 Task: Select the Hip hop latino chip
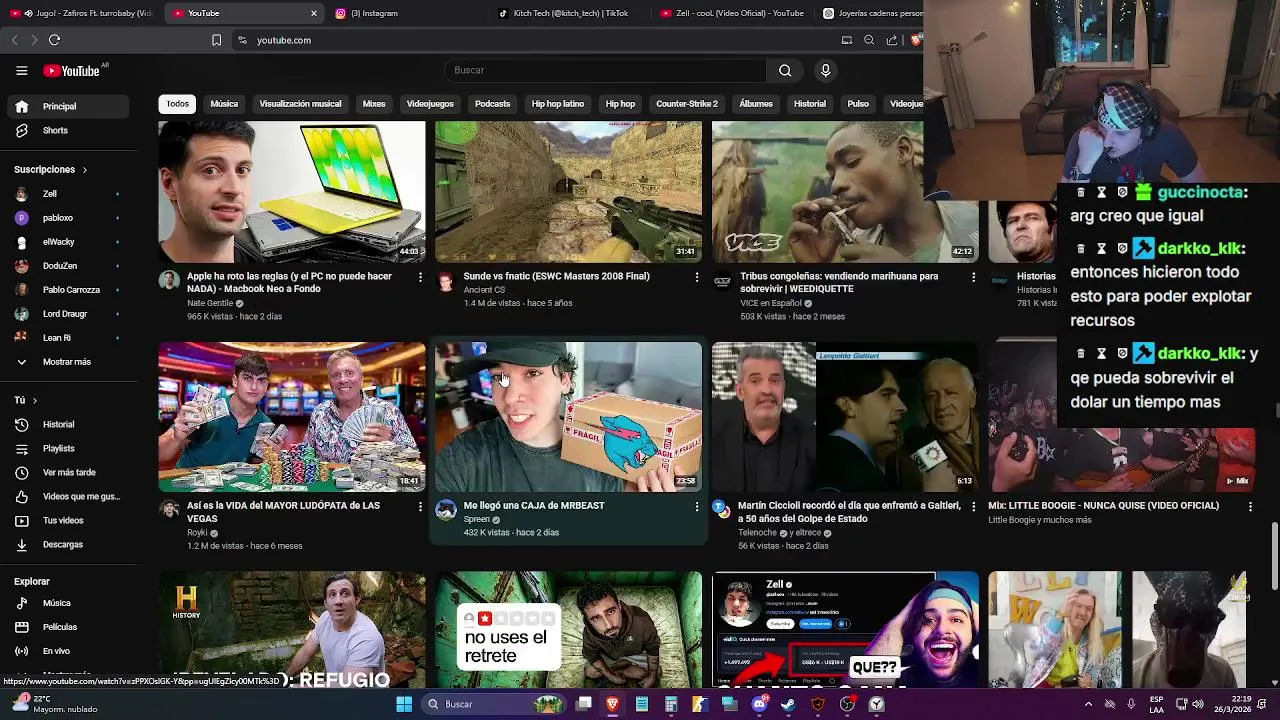[558, 104]
